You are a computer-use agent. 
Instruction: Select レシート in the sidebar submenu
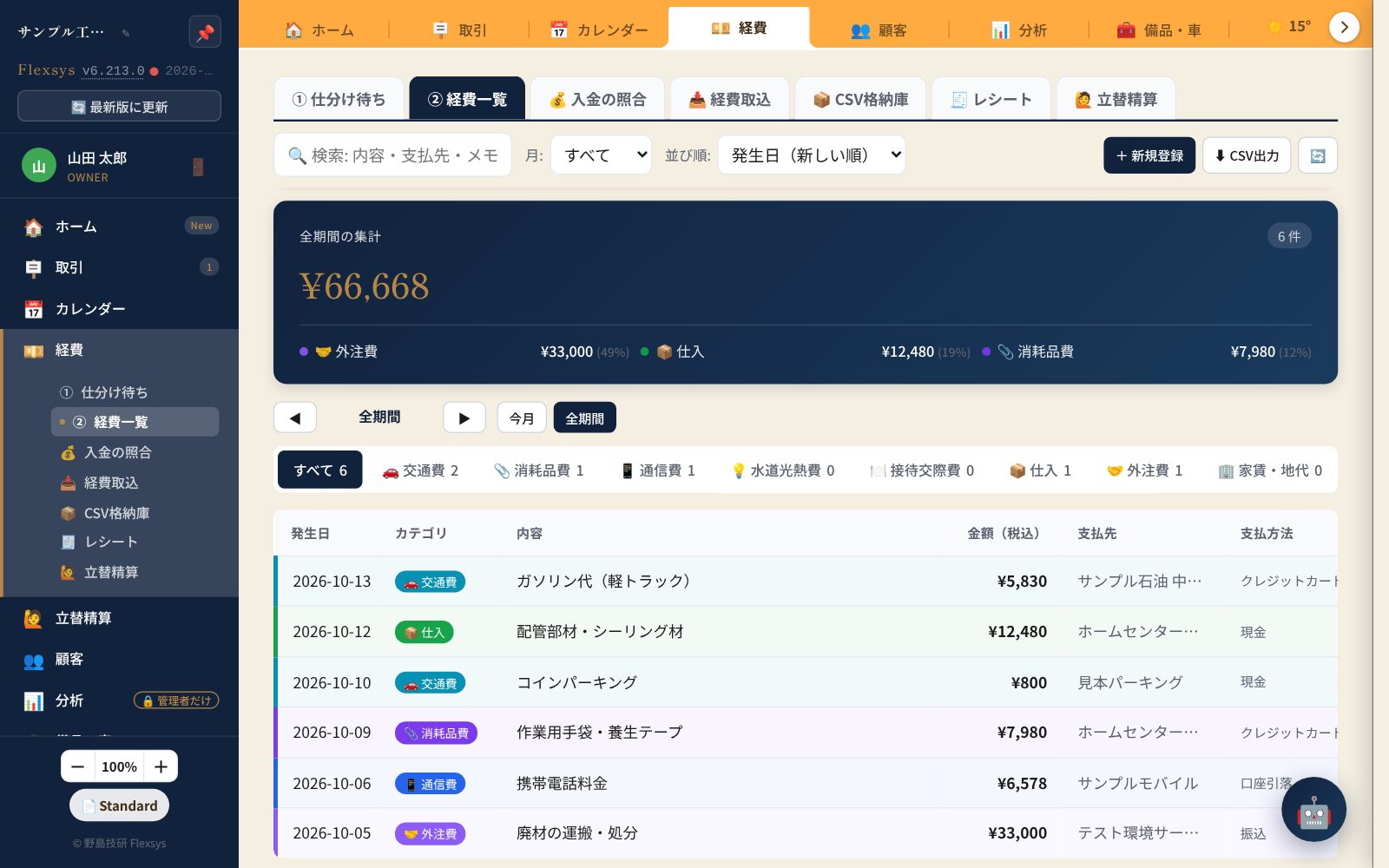coord(135,542)
